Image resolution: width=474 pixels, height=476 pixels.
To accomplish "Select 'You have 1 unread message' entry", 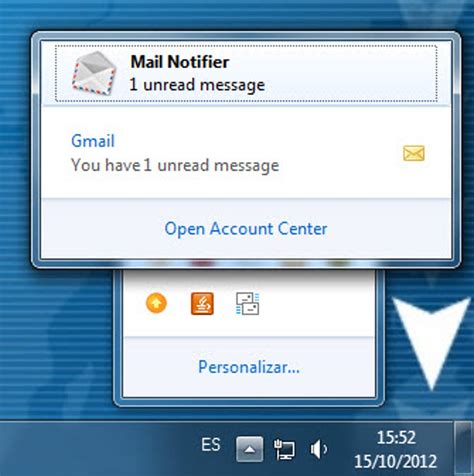I will pos(175,166).
